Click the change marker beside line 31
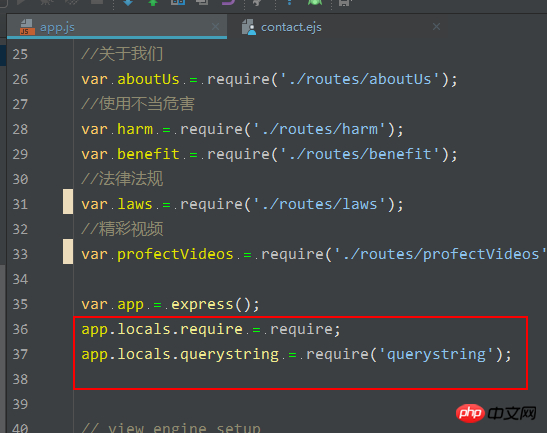 [x=68, y=202]
